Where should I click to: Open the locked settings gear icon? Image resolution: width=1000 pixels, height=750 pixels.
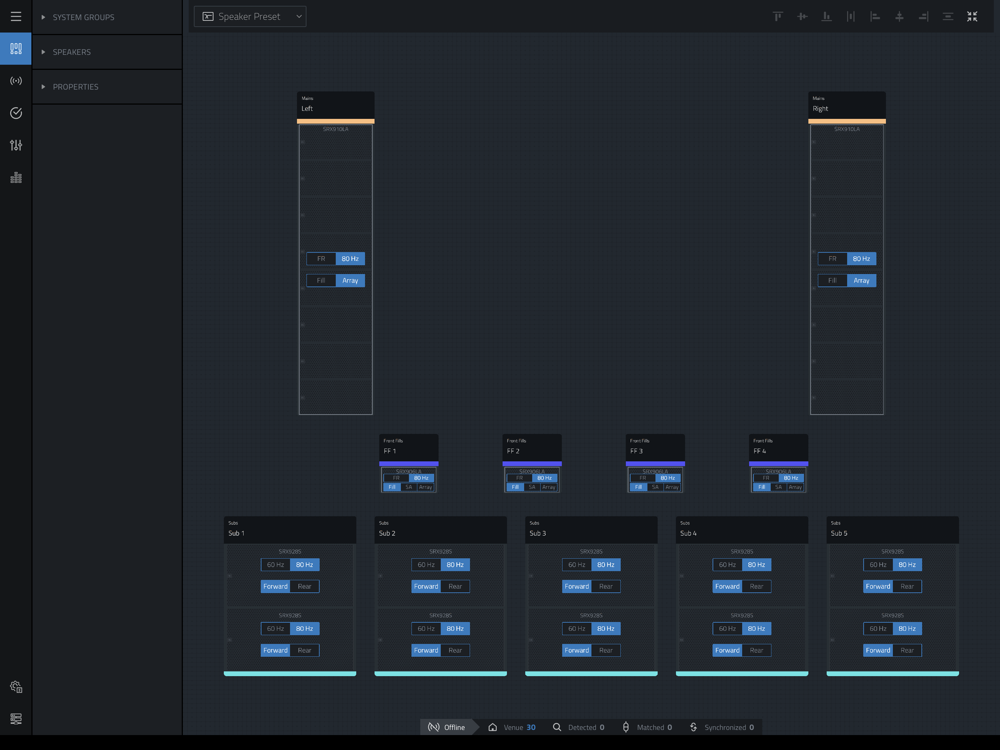coord(16,687)
